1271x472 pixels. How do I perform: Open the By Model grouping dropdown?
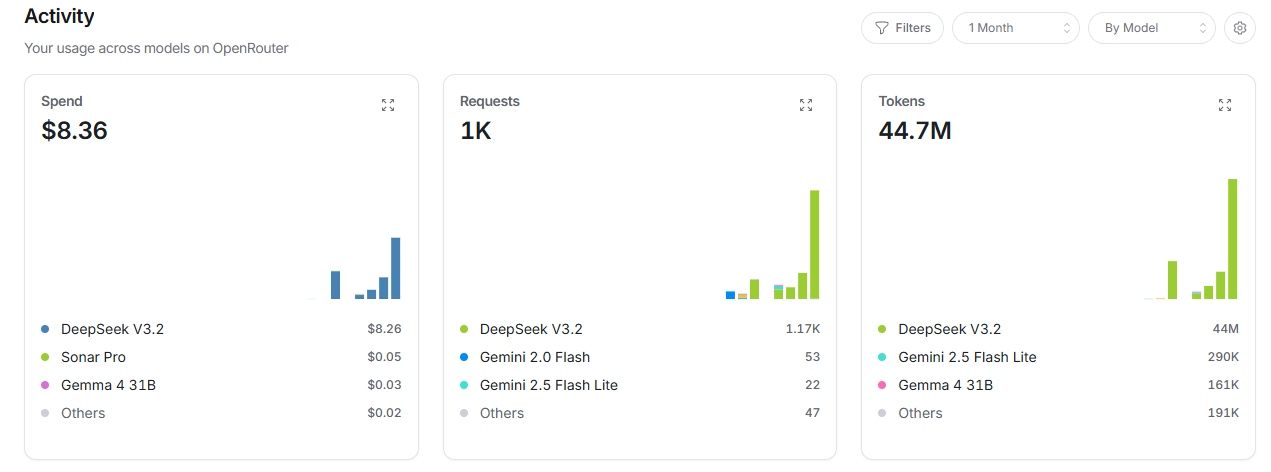click(1151, 28)
